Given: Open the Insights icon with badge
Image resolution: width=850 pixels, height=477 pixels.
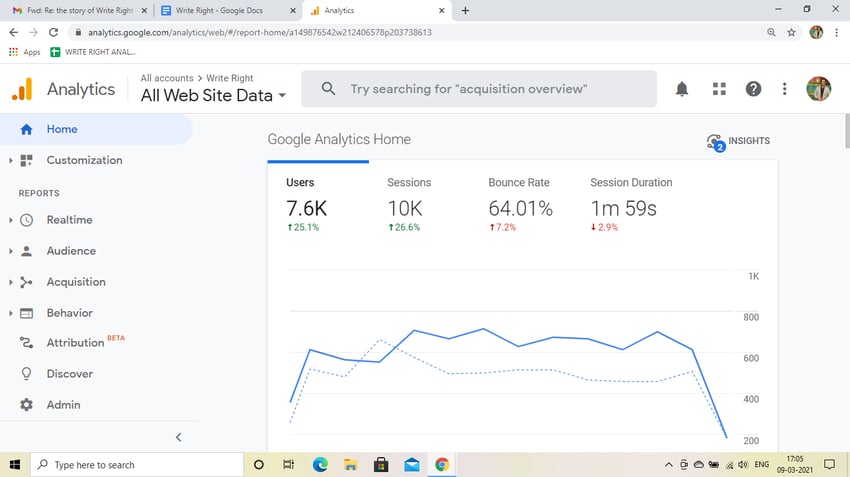Looking at the screenshot, I should tap(716, 143).
